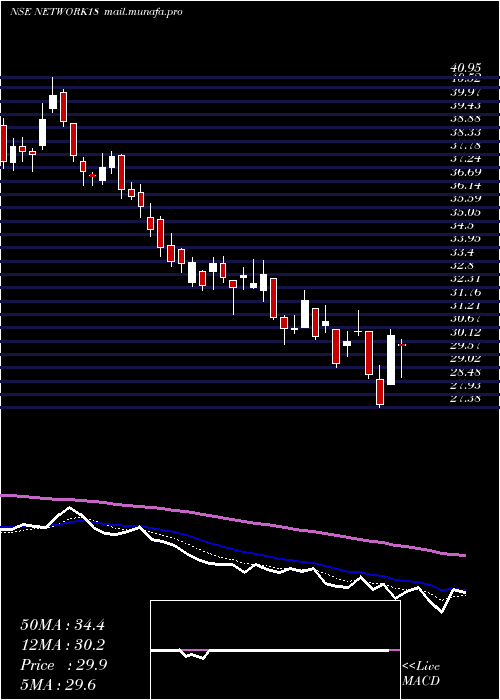Click the 5MA : 29.6 readout
Viewport: 500px width, 700px height.
click(x=58, y=684)
